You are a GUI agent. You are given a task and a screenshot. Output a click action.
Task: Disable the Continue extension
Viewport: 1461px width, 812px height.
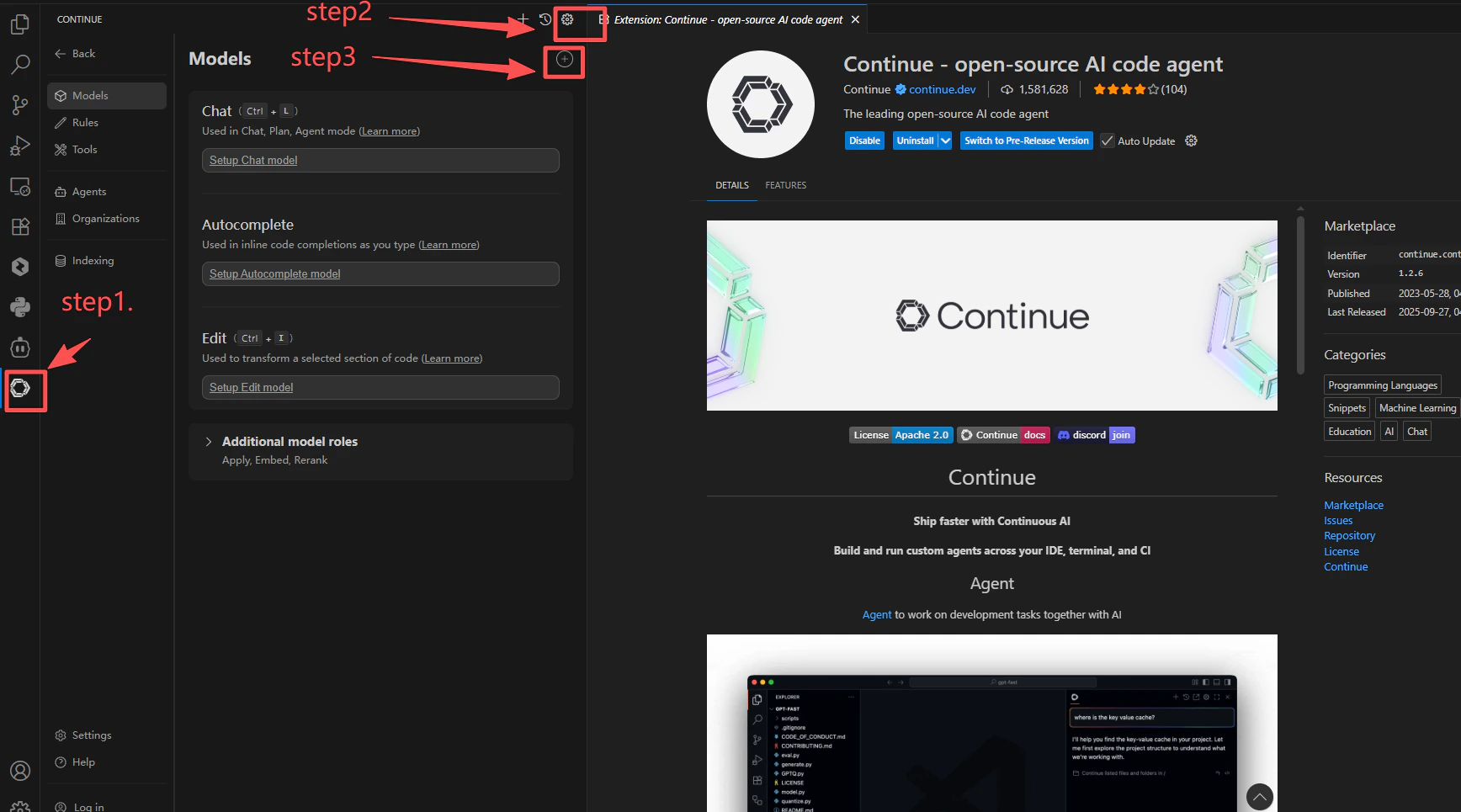click(x=864, y=141)
